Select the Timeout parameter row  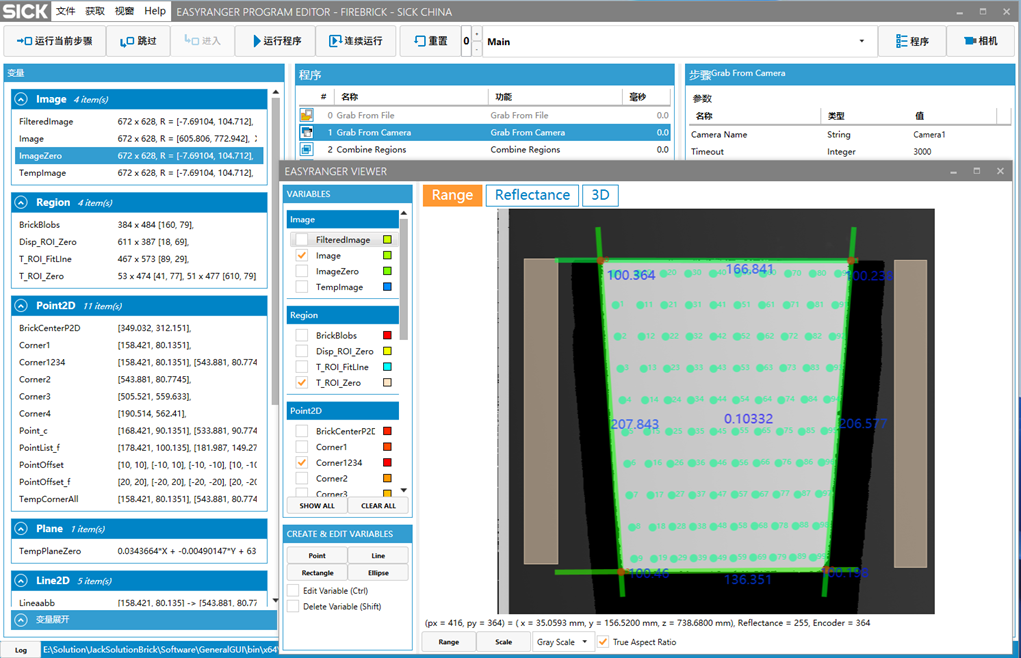(849, 152)
